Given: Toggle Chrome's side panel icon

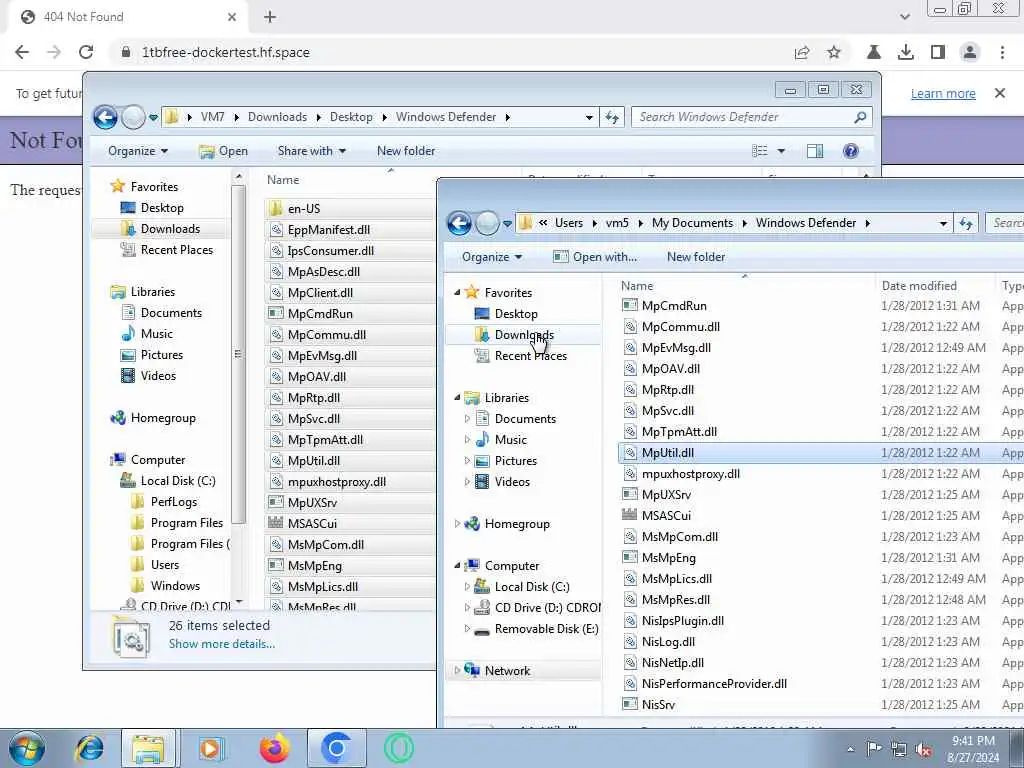Looking at the screenshot, I should (938, 52).
